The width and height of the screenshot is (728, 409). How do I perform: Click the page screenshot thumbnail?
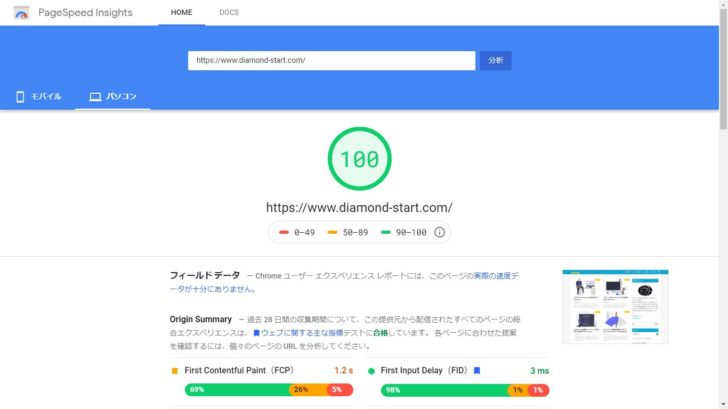615,306
